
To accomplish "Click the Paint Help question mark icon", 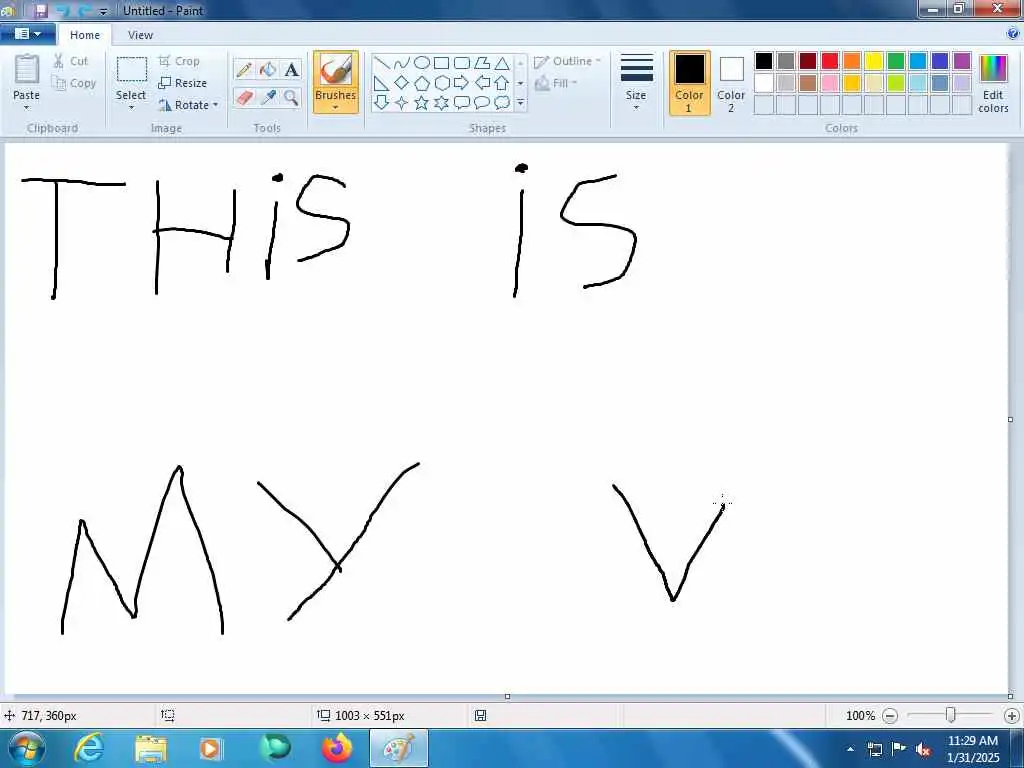I will (x=1013, y=34).
